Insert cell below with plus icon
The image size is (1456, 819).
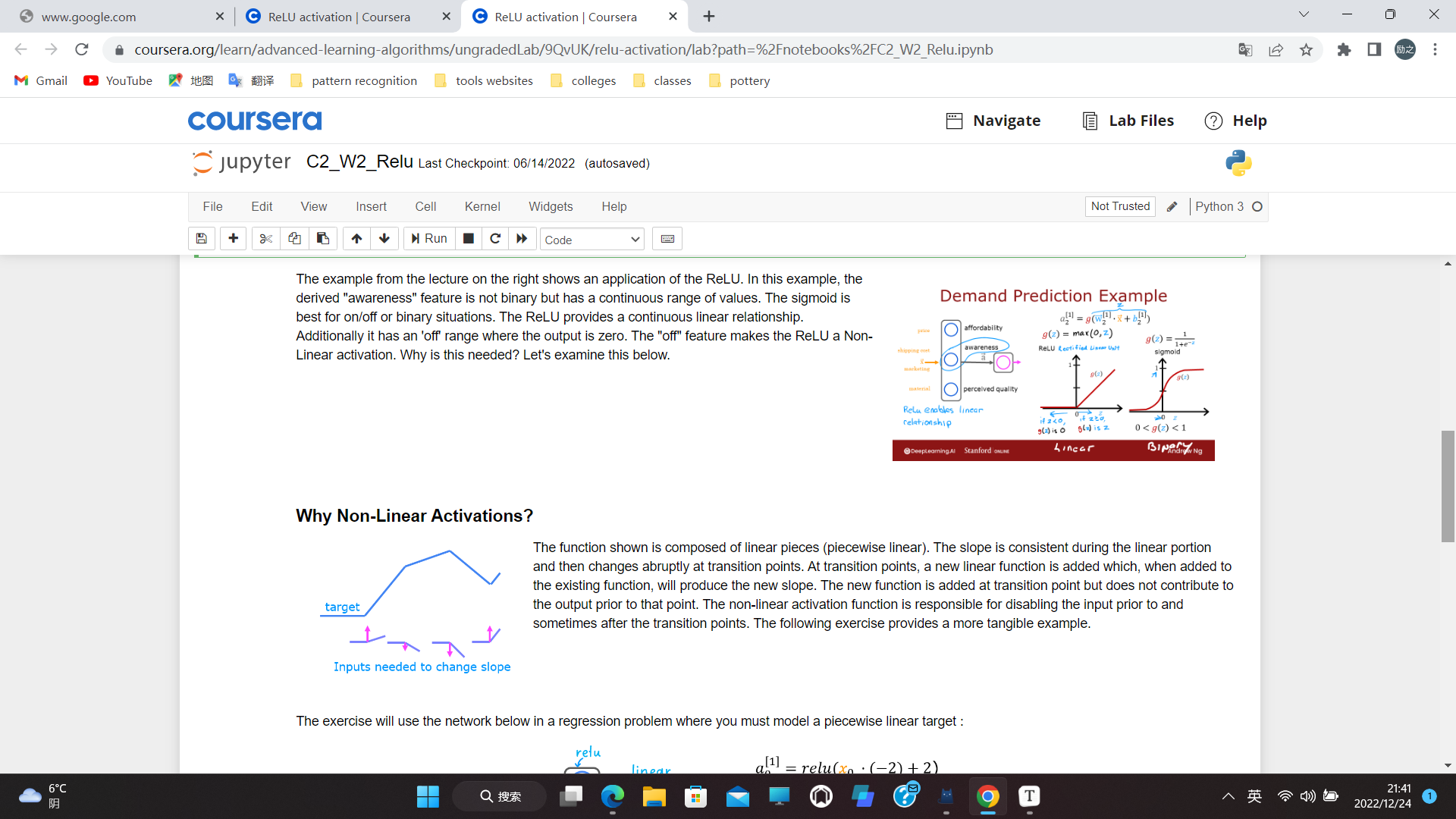tap(234, 239)
